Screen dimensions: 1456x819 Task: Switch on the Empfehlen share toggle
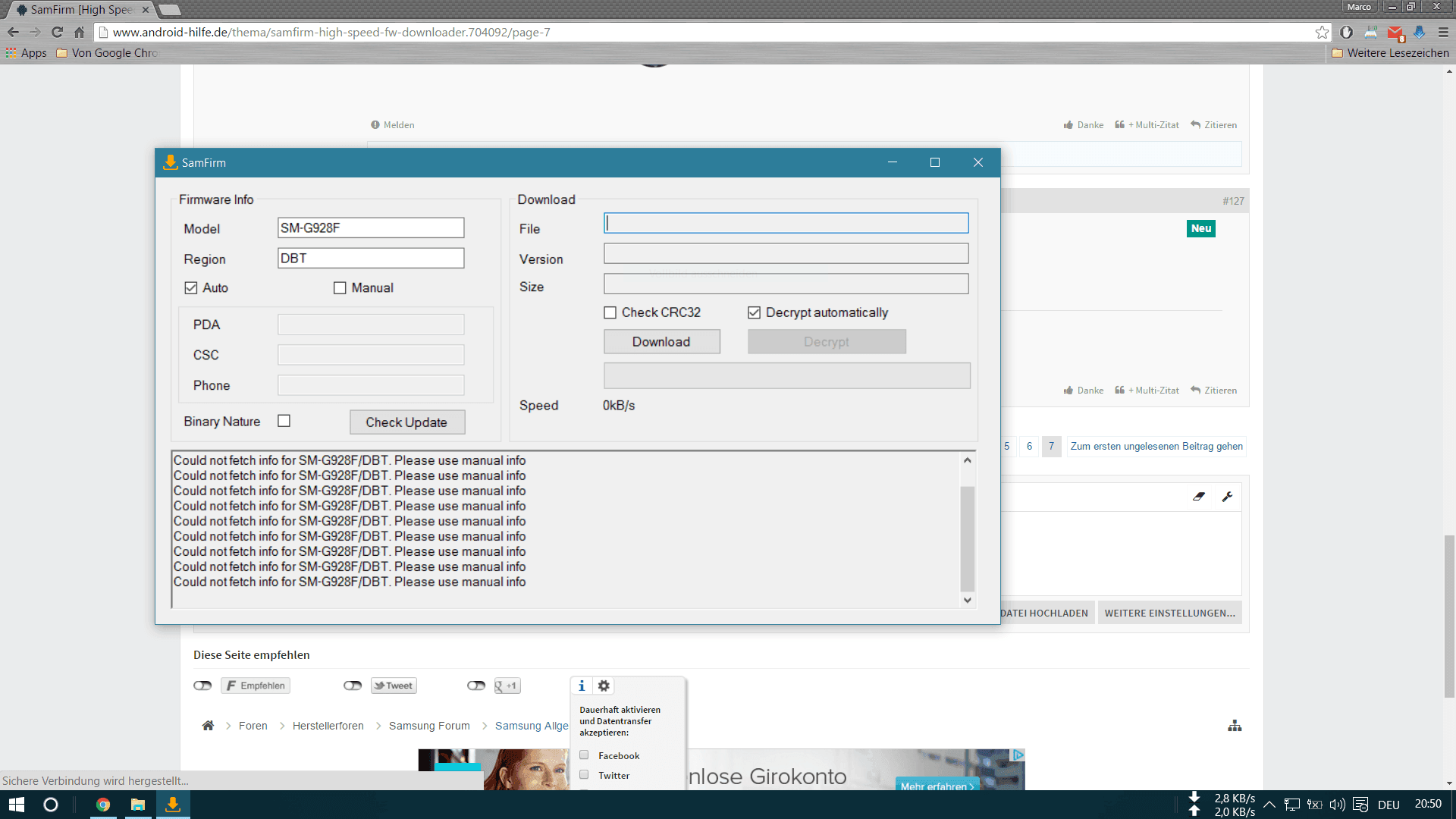[x=202, y=686]
